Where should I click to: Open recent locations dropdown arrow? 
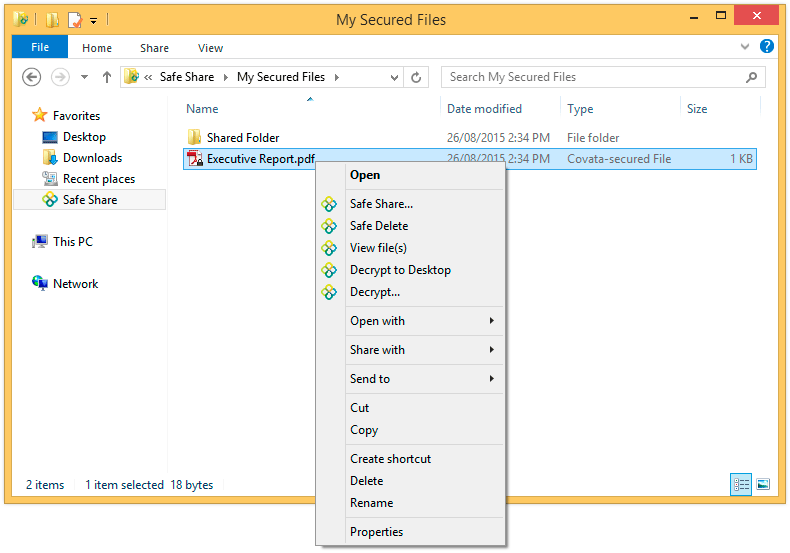tap(84, 77)
